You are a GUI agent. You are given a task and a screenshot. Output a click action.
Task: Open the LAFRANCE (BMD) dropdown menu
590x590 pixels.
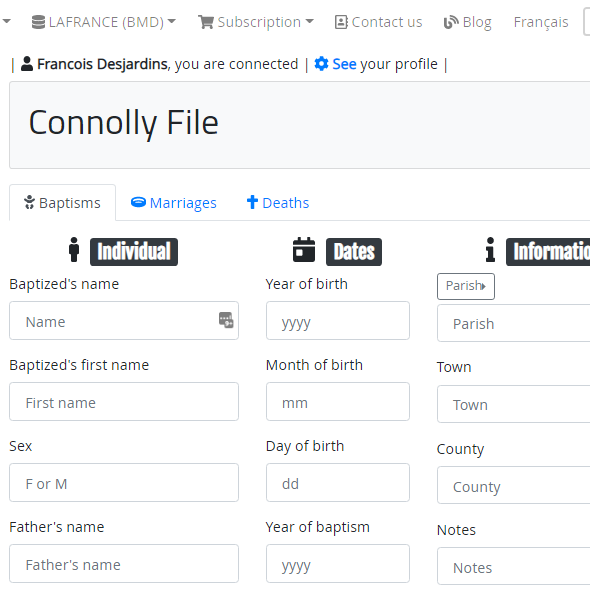(103, 22)
